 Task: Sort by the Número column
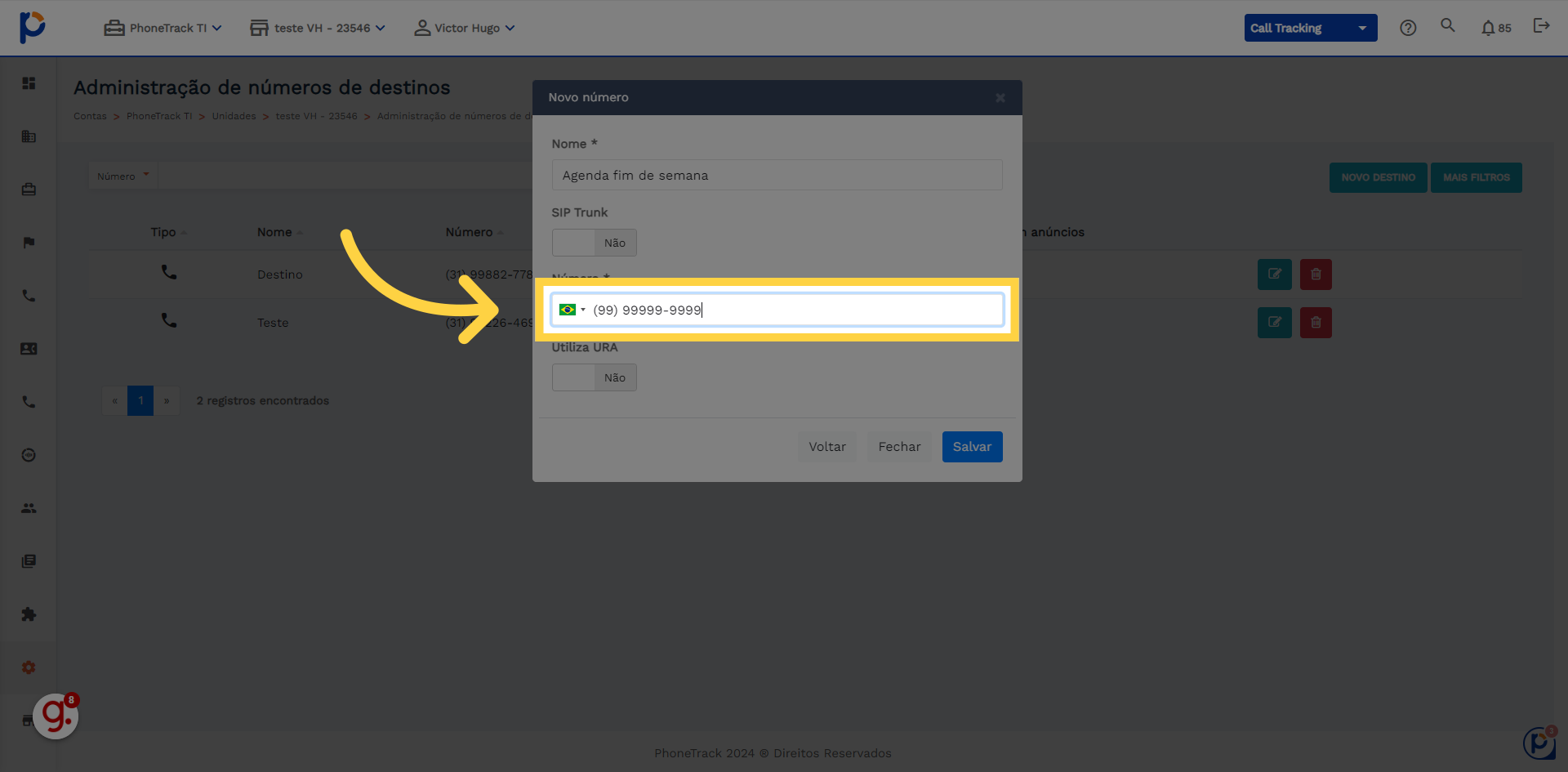pyautogui.click(x=474, y=232)
